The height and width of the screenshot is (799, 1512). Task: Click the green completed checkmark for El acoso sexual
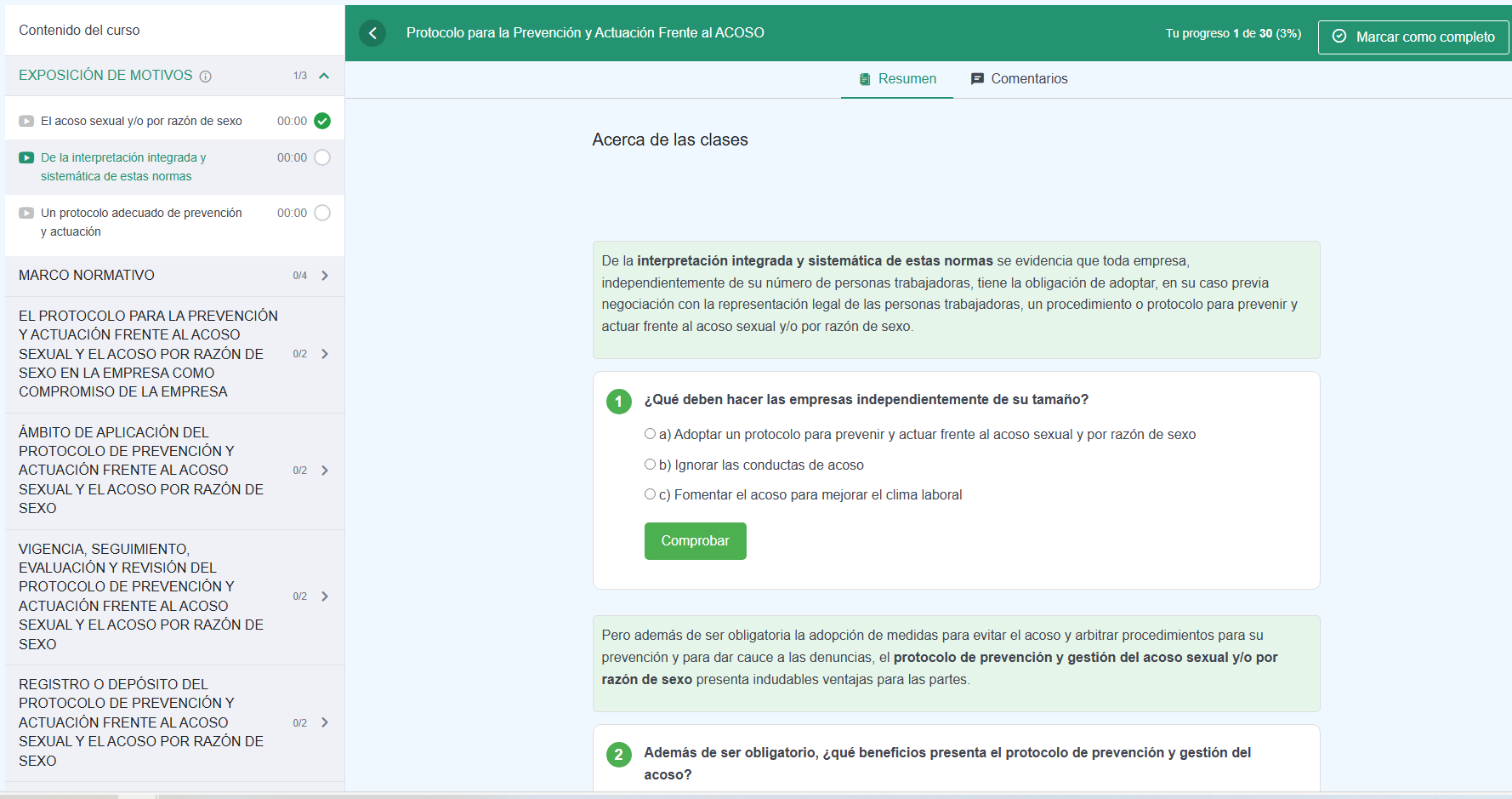point(322,121)
